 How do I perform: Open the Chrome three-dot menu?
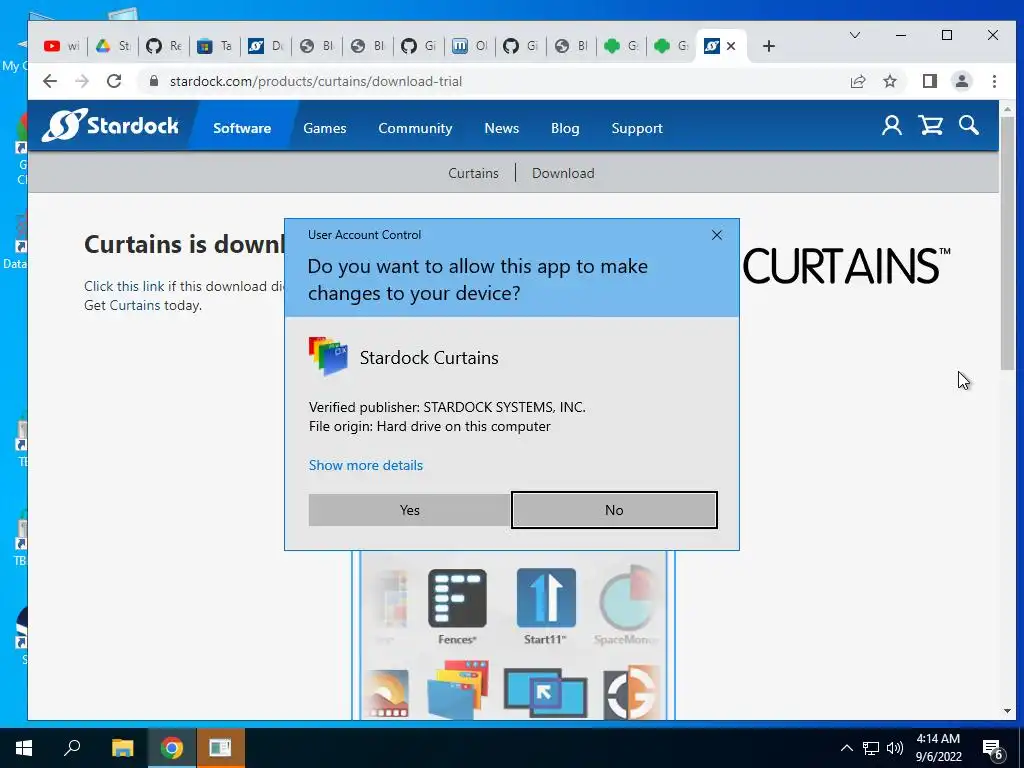pyautogui.click(x=994, y=81)
